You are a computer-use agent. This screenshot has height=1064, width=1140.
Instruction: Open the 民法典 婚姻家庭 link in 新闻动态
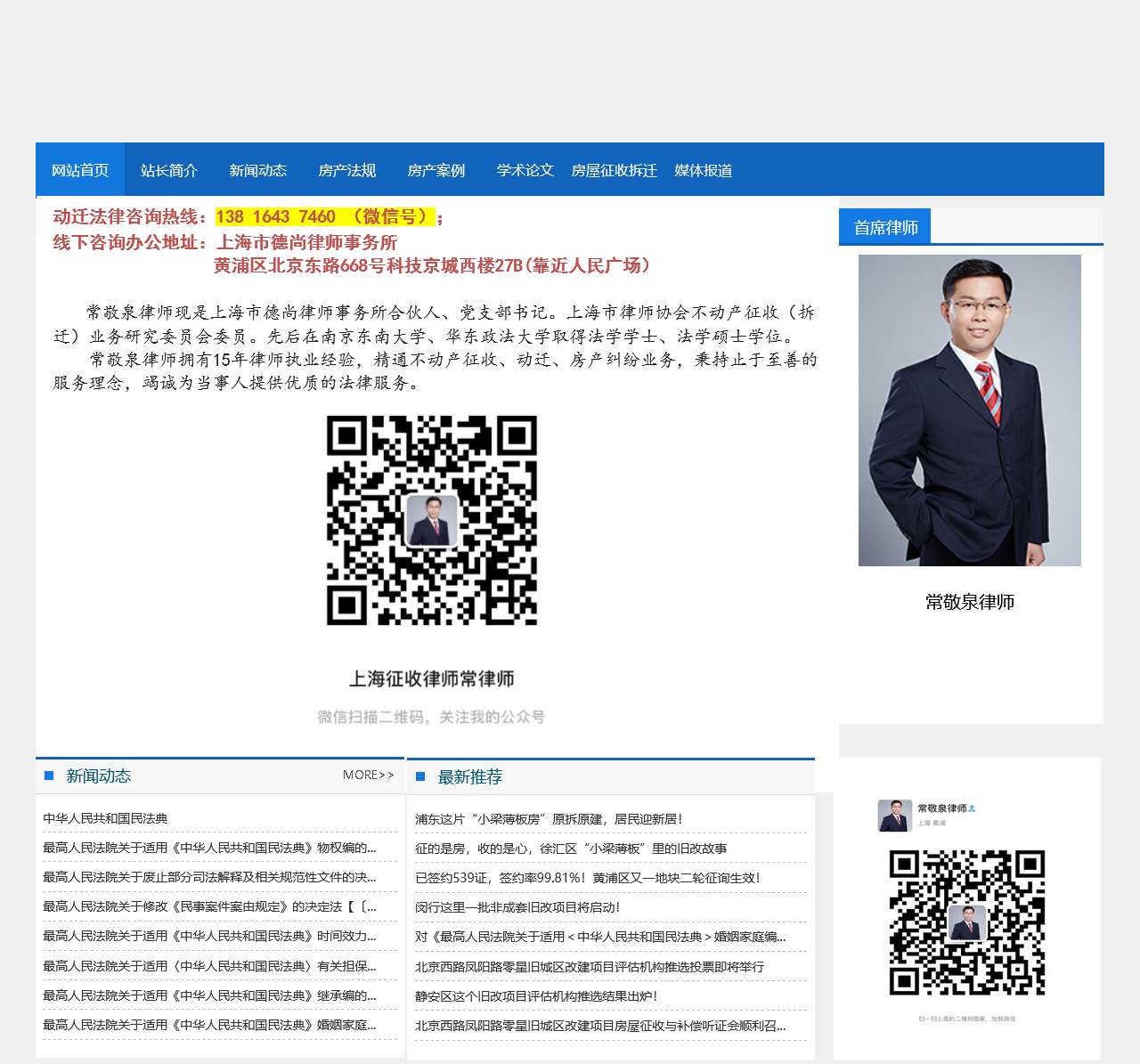click(209, 1025)
